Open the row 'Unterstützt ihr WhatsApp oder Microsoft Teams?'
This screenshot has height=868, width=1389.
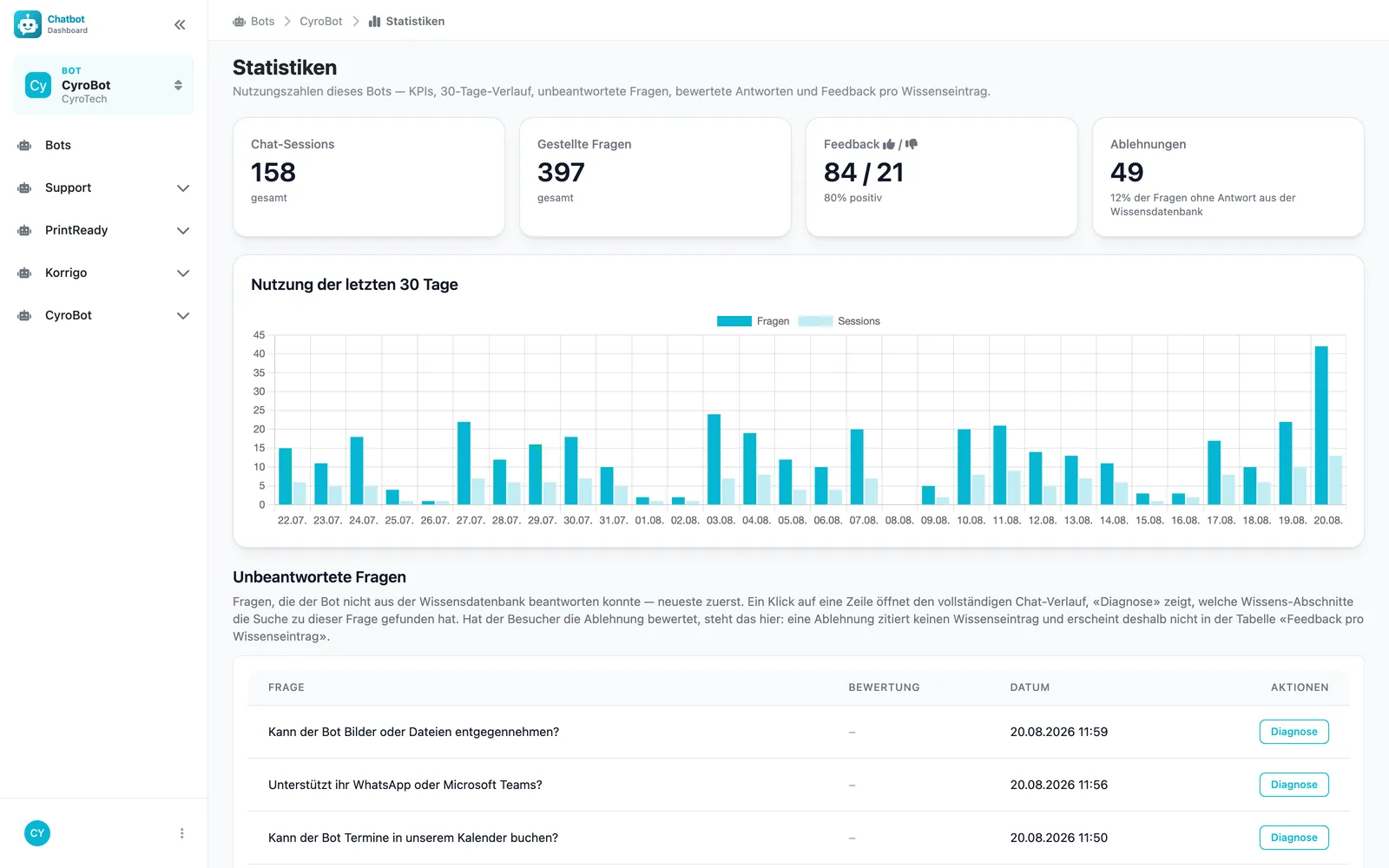point(798,785)
